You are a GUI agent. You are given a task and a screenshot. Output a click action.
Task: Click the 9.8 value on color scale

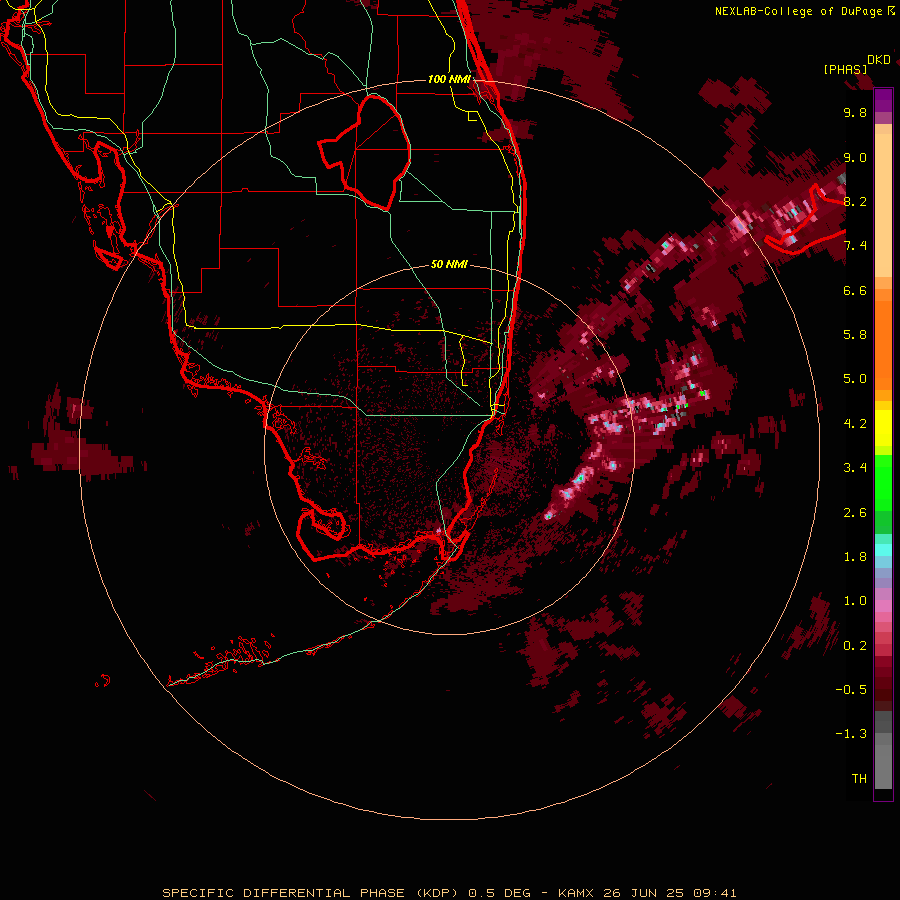pos(855,112)
